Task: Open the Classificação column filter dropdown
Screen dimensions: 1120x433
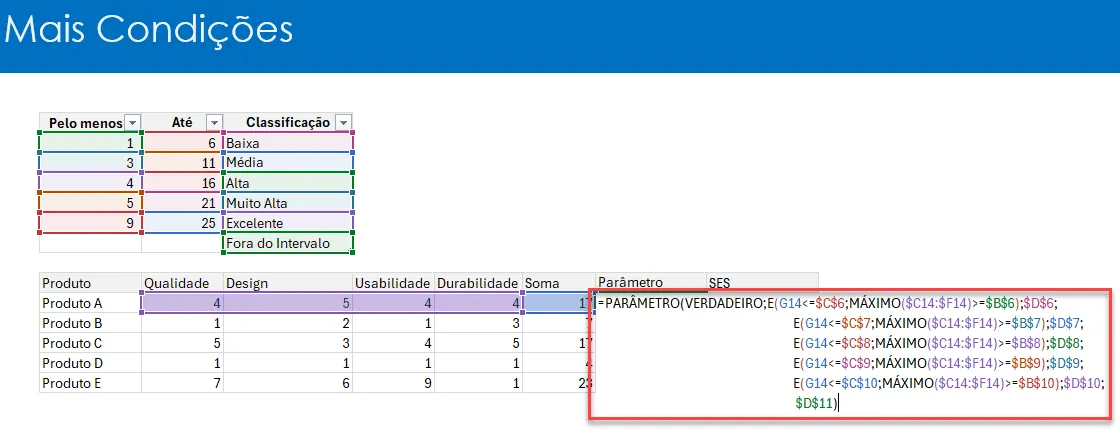Action: click(x=344, y=123)
